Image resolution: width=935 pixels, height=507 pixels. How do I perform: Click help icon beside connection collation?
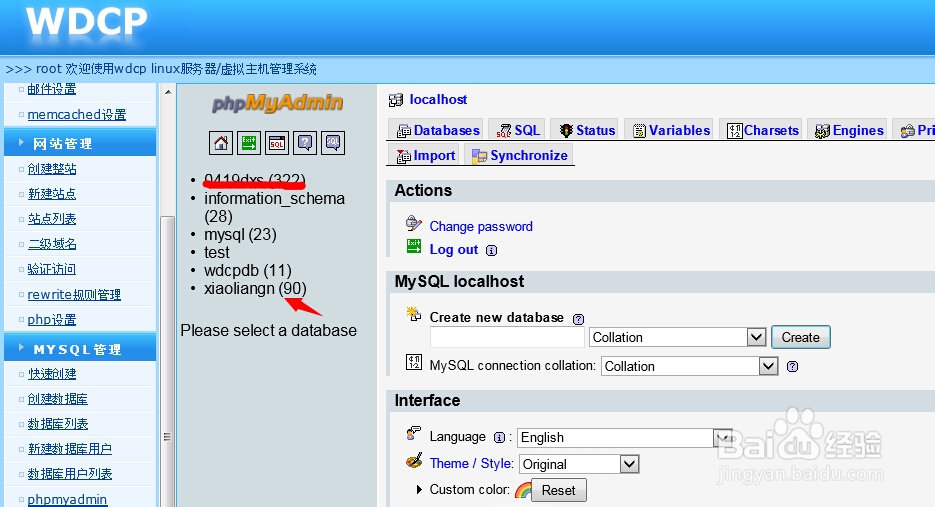click(x=792, y=366)
